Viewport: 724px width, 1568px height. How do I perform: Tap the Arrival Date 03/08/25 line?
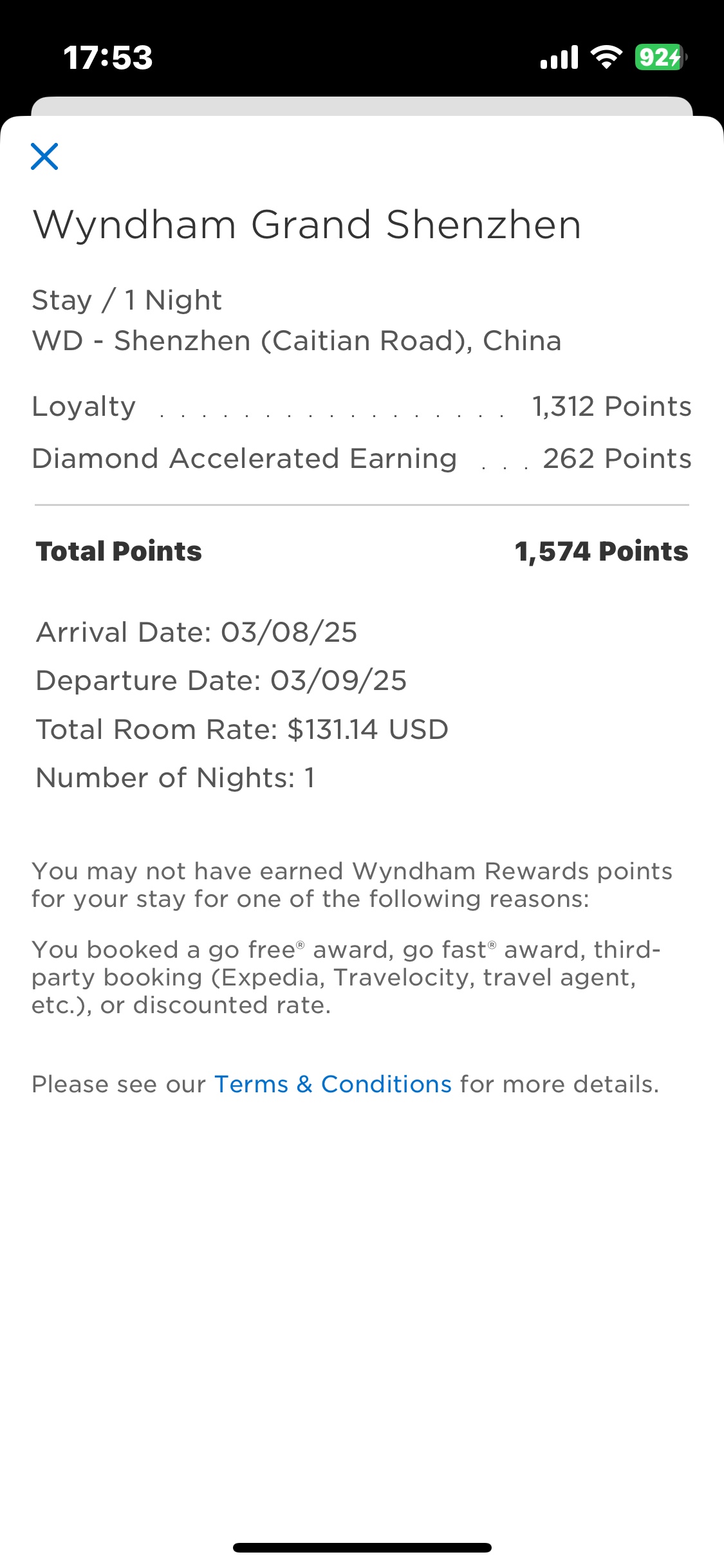tap(196, 632)
